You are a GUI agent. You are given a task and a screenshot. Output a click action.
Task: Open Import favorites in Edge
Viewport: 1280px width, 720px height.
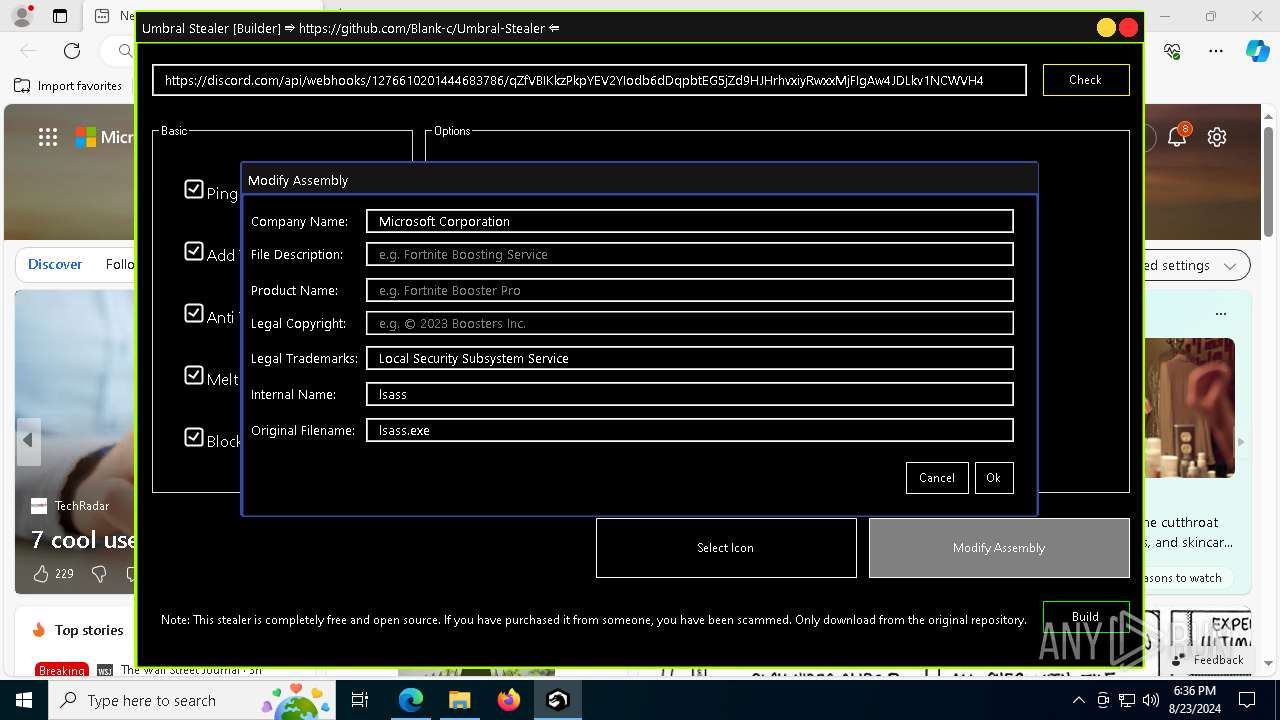click(68, 86)
